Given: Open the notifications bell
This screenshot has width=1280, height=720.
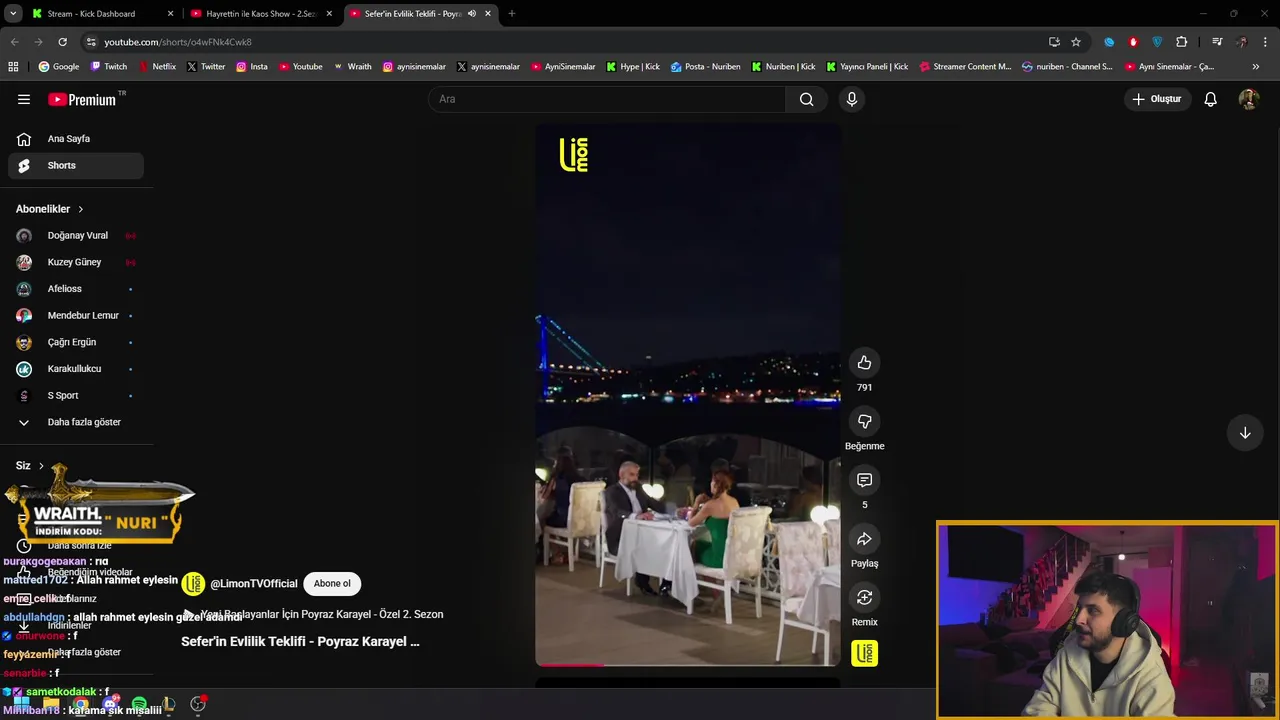Looking at the screenshot, I should (x=1210, y=99).
